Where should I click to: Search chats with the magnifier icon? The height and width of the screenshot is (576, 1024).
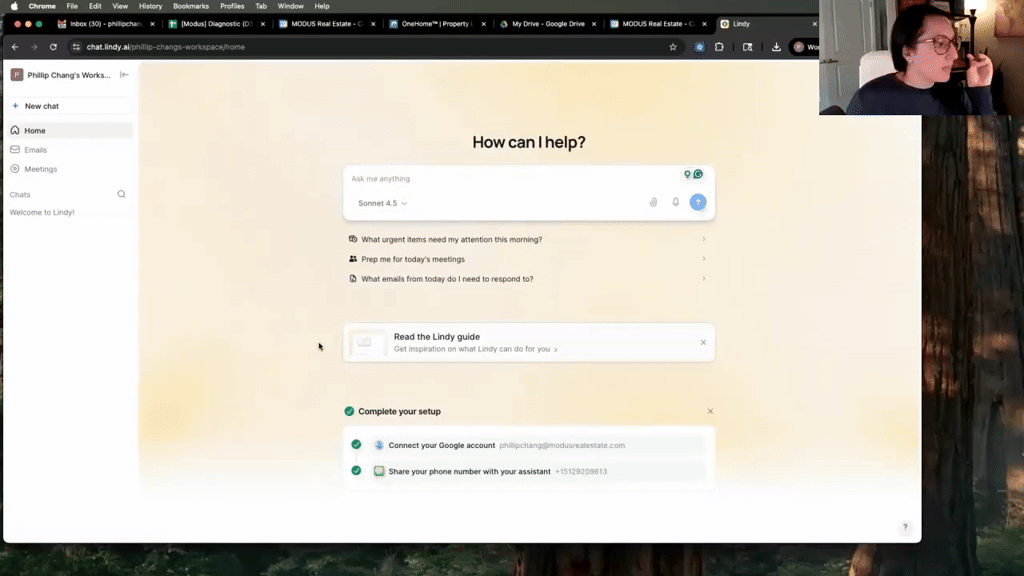pyautogui.click(x=122, y=195)
